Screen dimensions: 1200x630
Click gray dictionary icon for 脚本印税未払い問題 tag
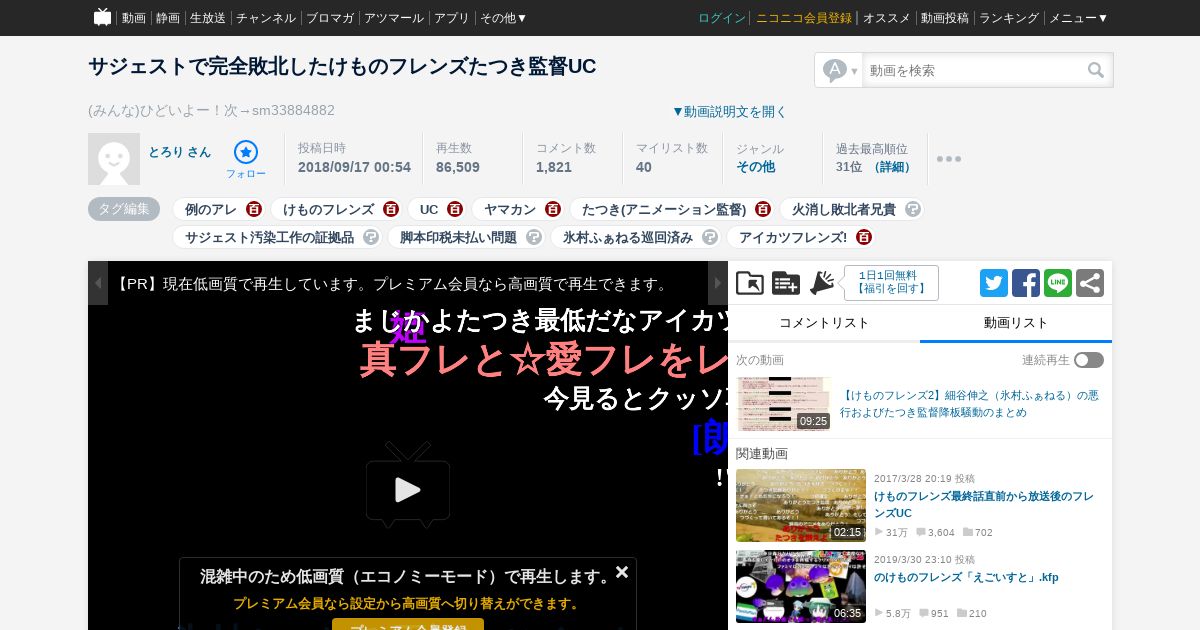(534, 237)
